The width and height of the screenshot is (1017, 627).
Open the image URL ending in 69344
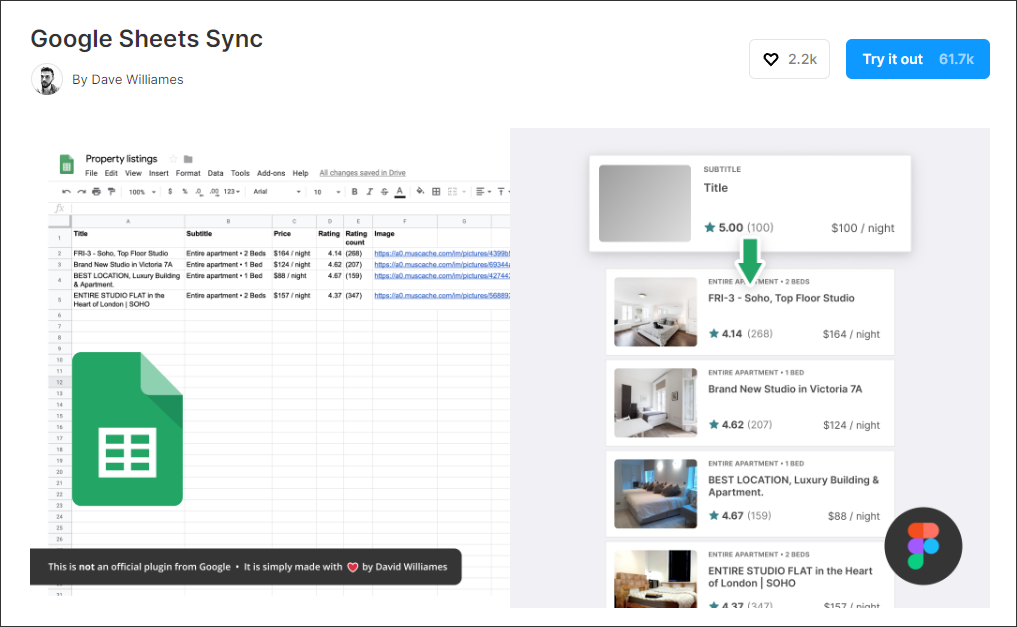tap(442, 265)
